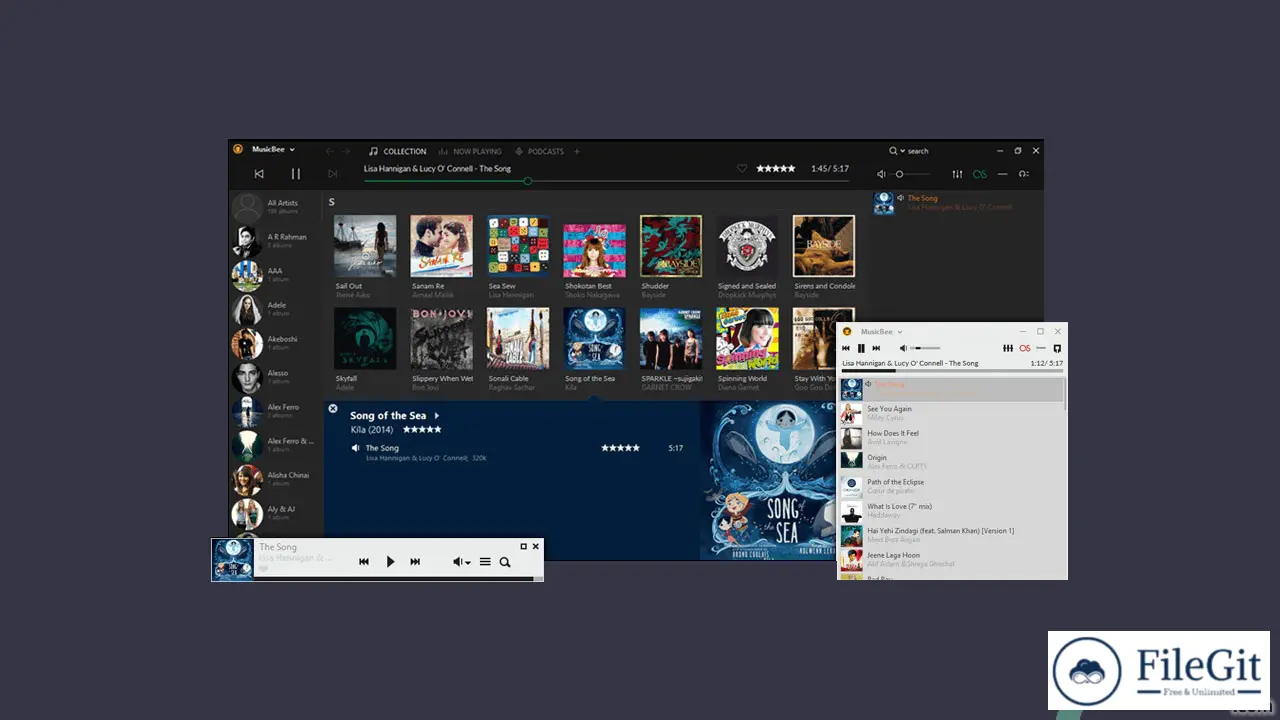Open the Sea Sew album

[518, 246]
